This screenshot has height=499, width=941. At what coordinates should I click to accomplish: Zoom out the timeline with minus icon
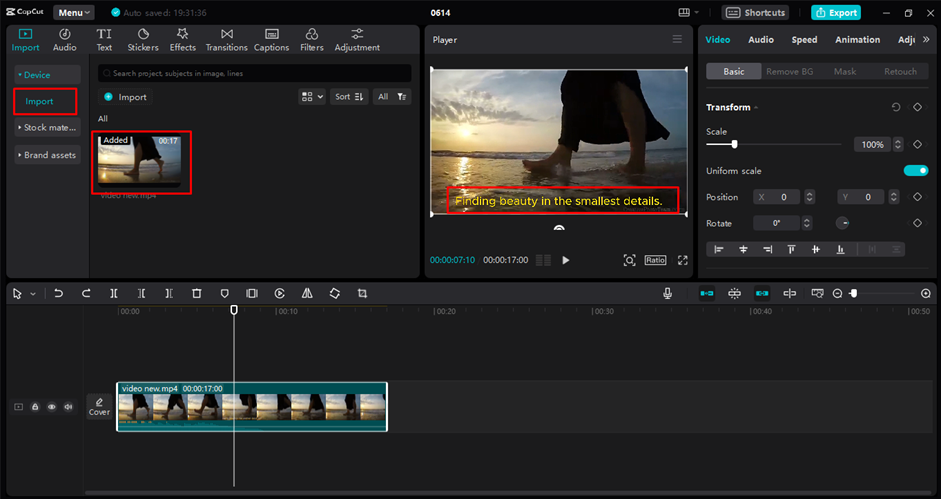[x=838, y=293]
